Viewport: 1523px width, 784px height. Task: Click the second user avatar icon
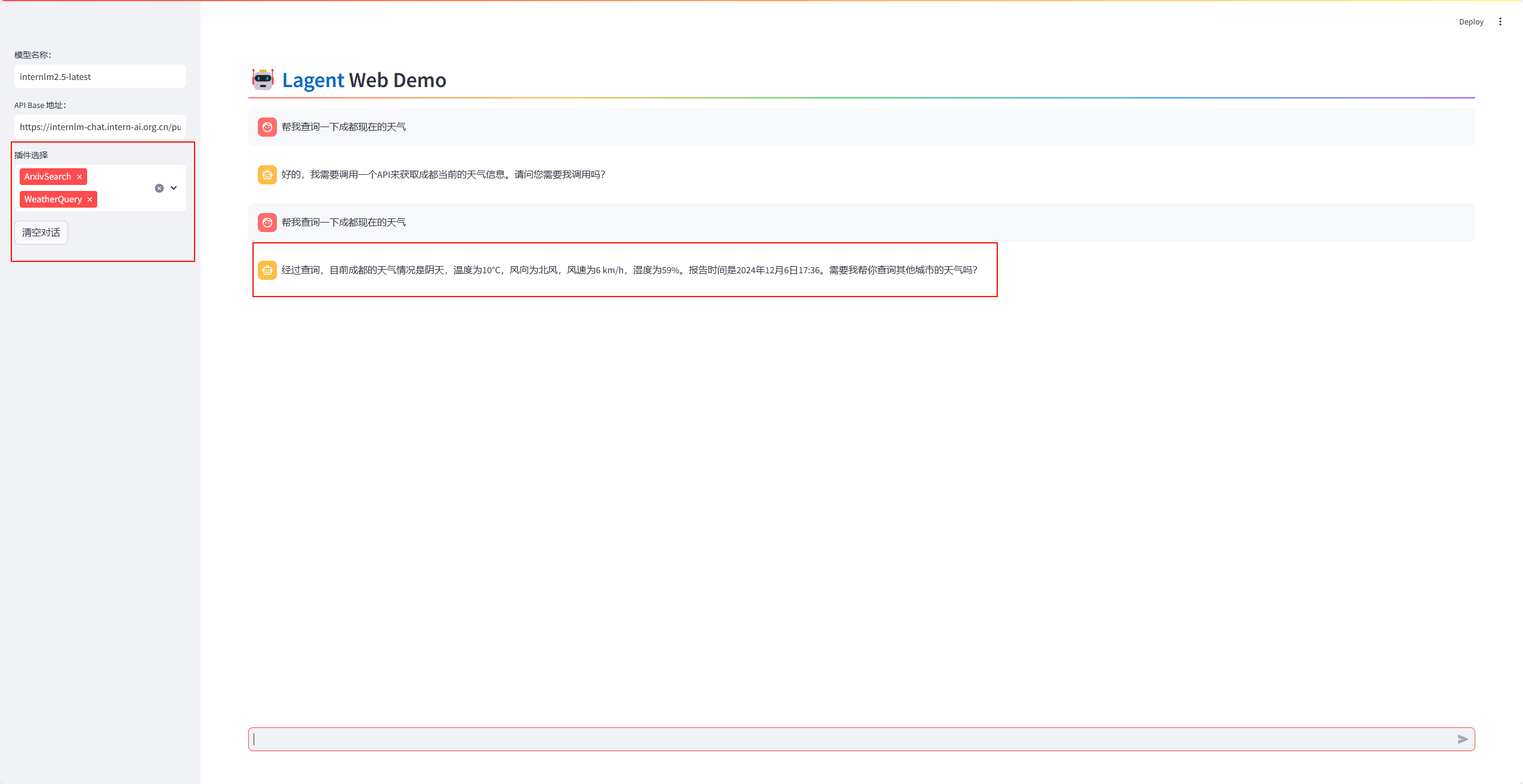pyautogui.click(x=267, y=223)
